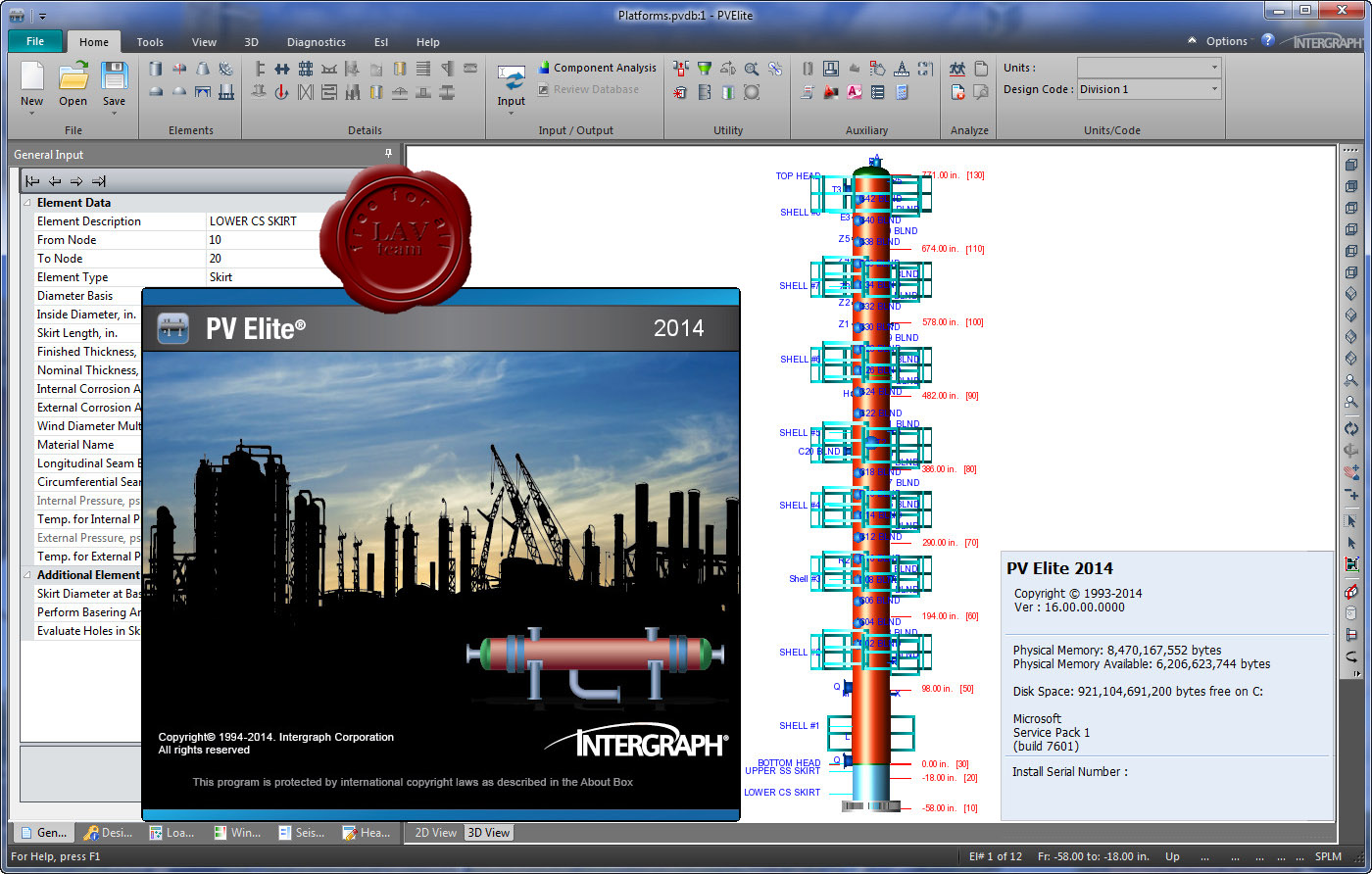Open the Input icon in Input/Output group
This screenshot has height=874, width=1372.
pyautogui.click(x=512, y=78)
